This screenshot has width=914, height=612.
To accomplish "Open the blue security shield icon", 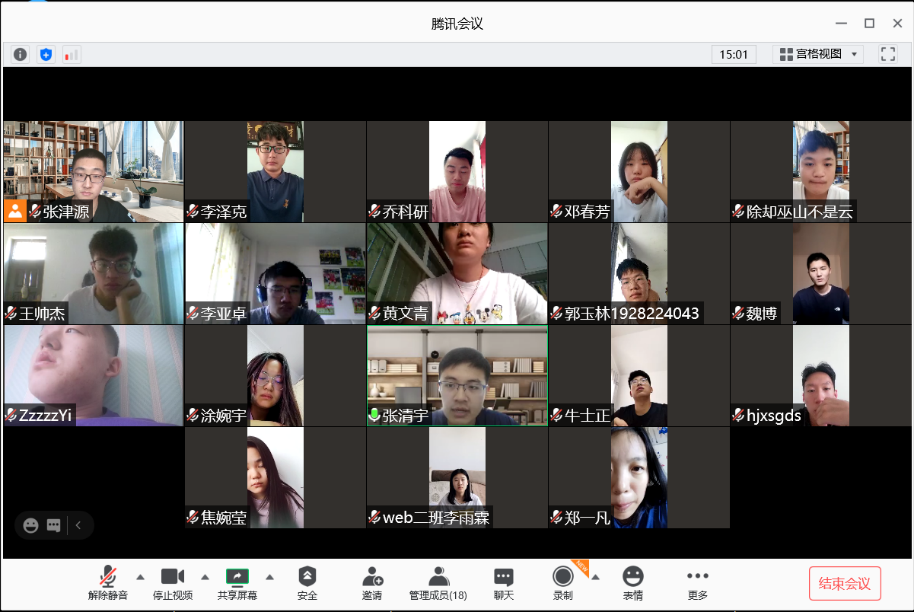I will 45,54.
